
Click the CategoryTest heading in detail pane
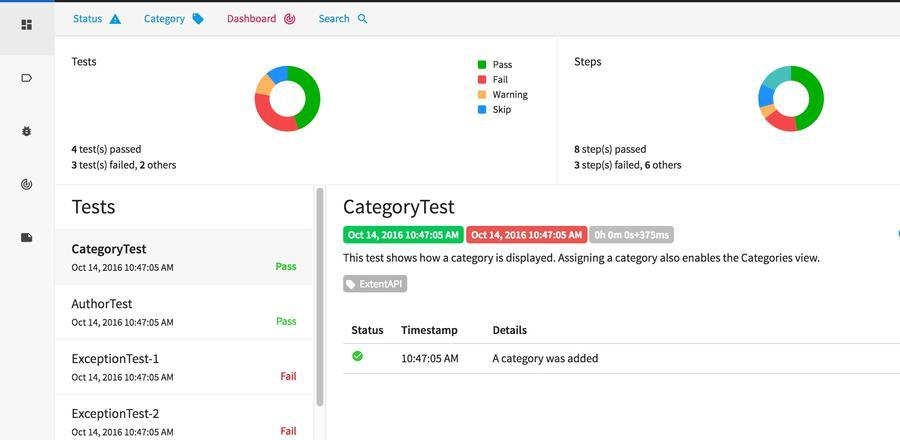(399, 207)
